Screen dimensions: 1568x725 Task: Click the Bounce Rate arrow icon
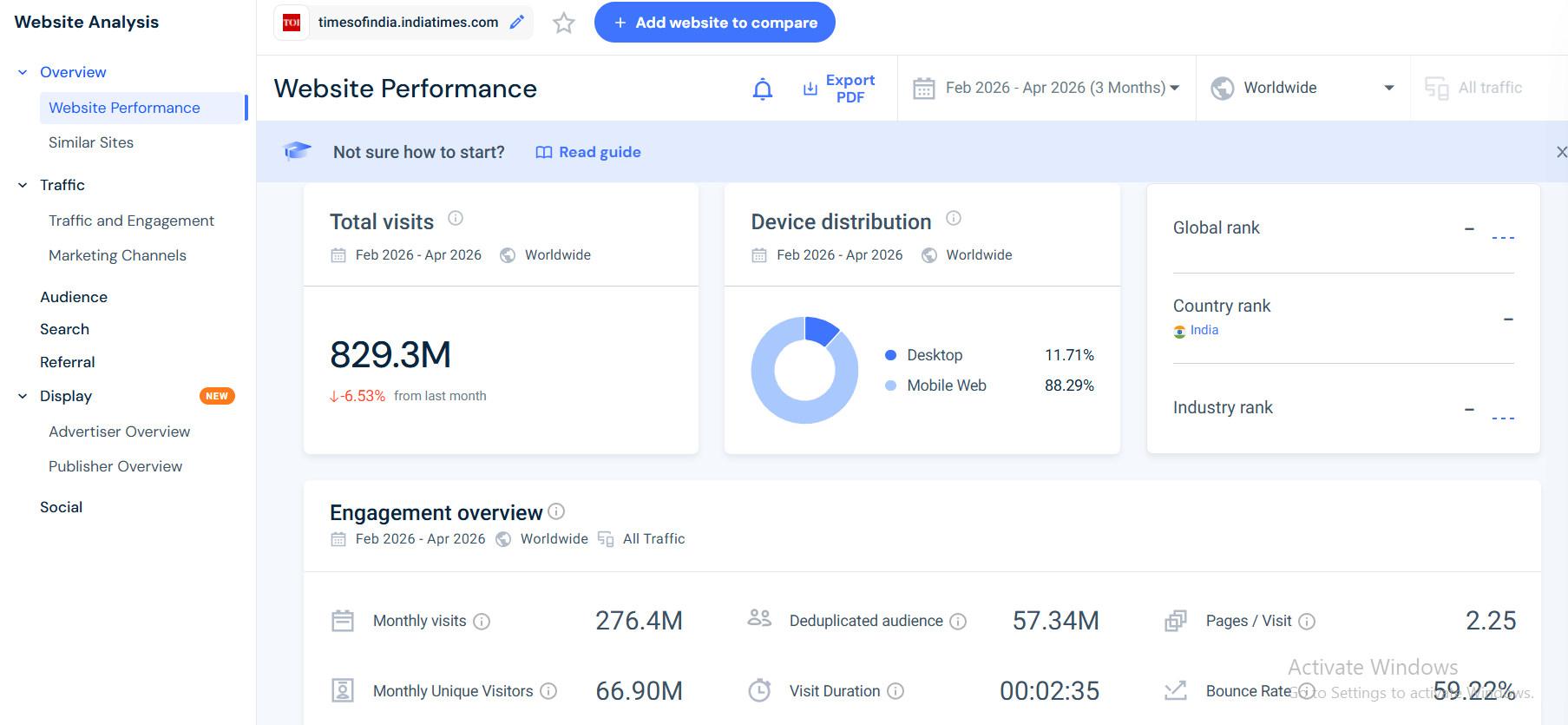(x=1176, y=691)
